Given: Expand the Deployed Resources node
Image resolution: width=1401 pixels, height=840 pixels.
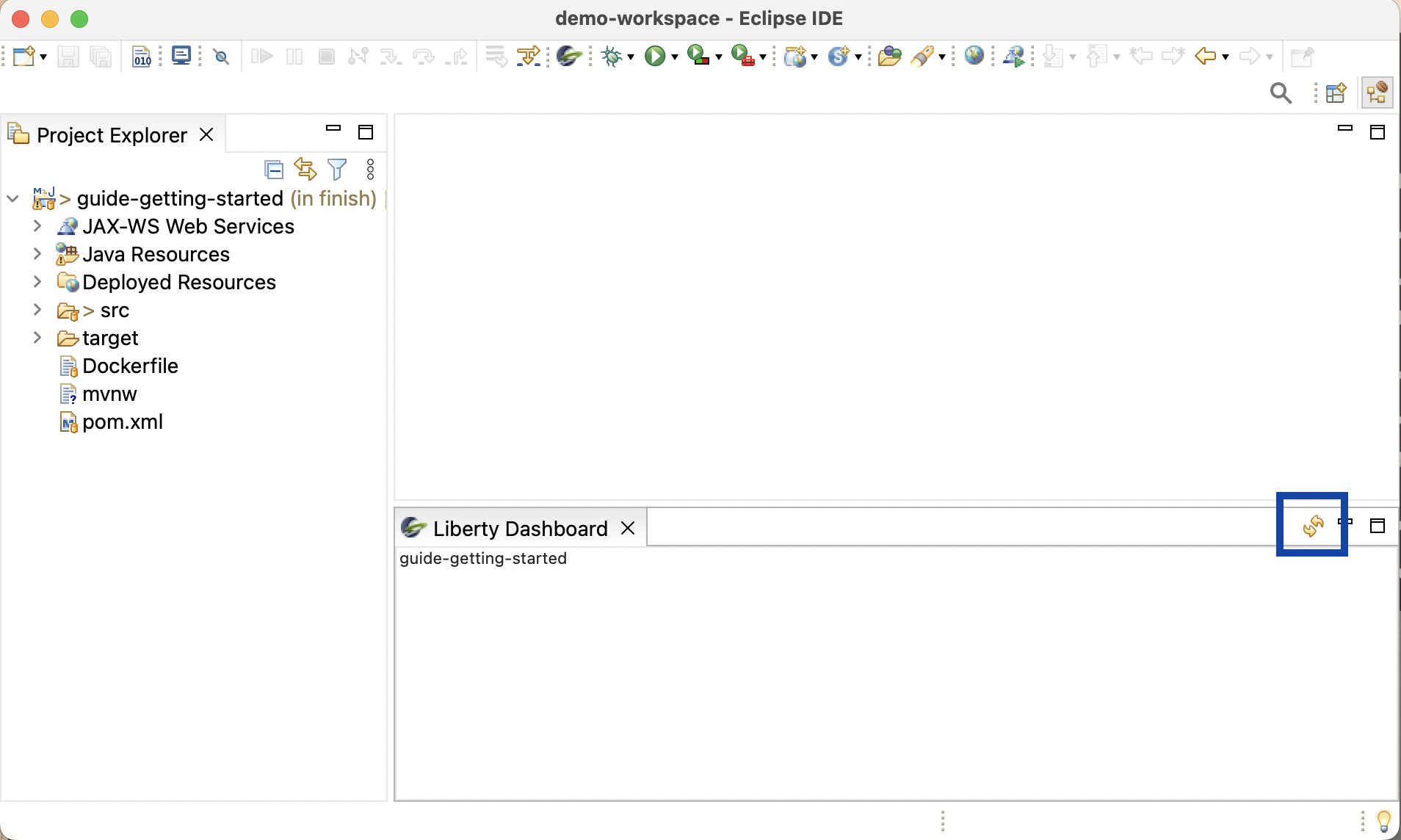Looking at the screenshot, I should point(37,282).
